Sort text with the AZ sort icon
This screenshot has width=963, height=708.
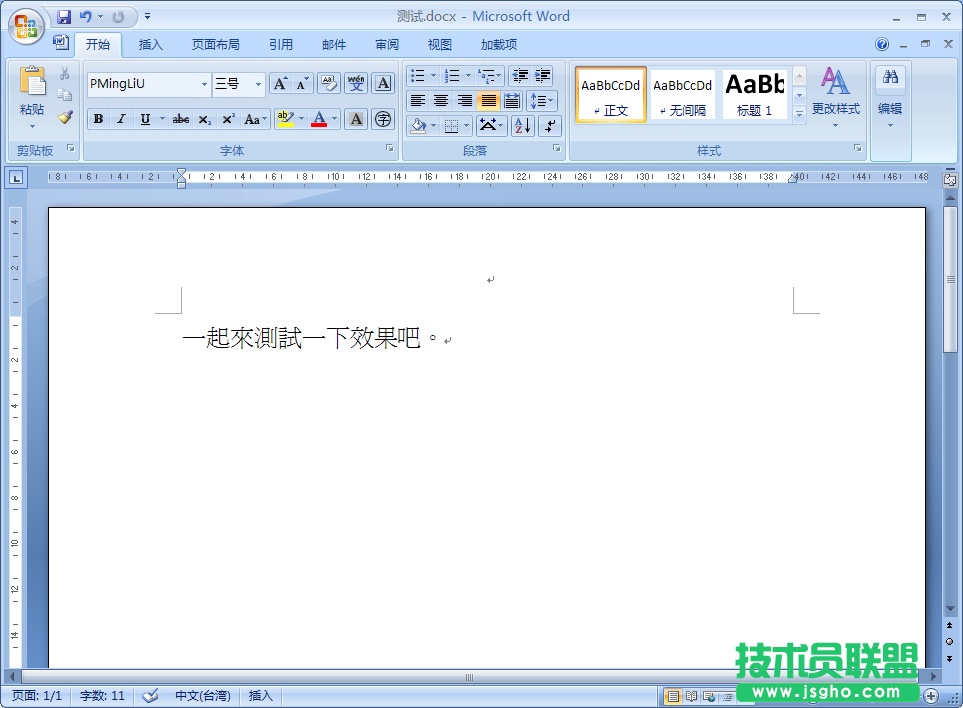tap(522, 125)
